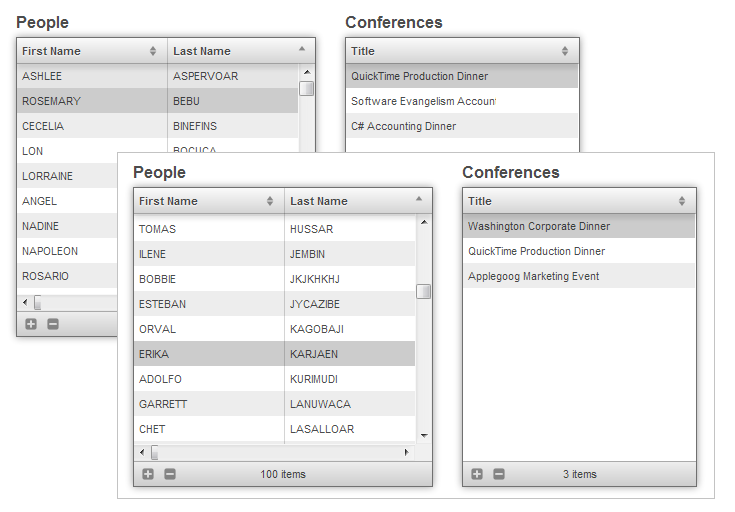The height and width of the screenshot is (512, 735).
Task: Sort front People grid by First Name arrows
Action: coord(270,201)
